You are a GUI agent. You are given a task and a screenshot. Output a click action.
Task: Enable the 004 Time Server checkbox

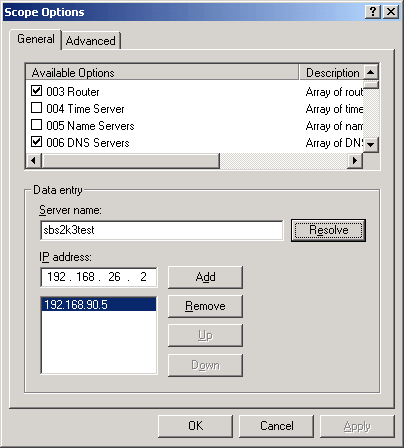[x=36, y=108]
